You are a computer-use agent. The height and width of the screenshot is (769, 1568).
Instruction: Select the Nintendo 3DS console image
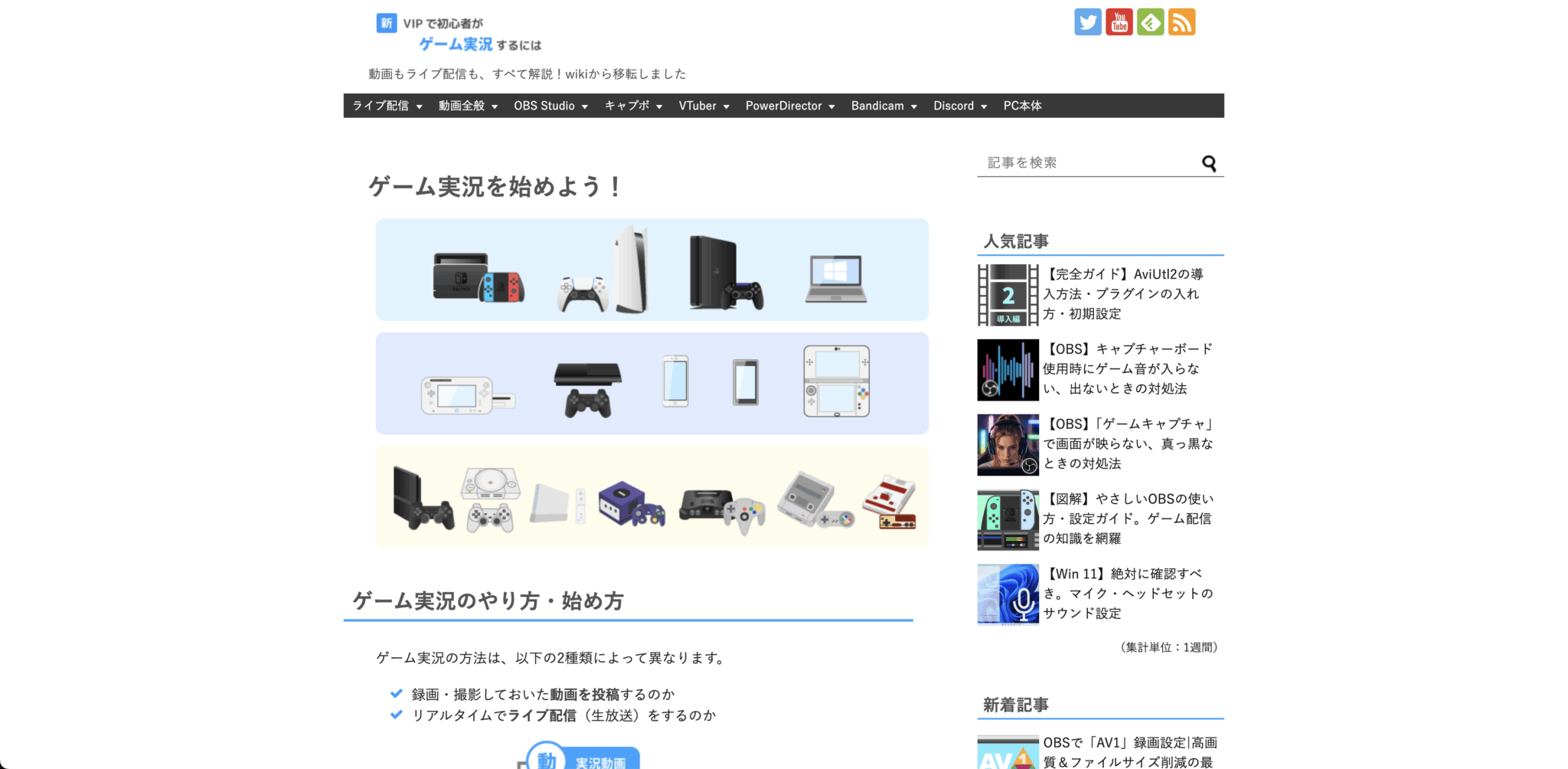click(x=836, y=381)
